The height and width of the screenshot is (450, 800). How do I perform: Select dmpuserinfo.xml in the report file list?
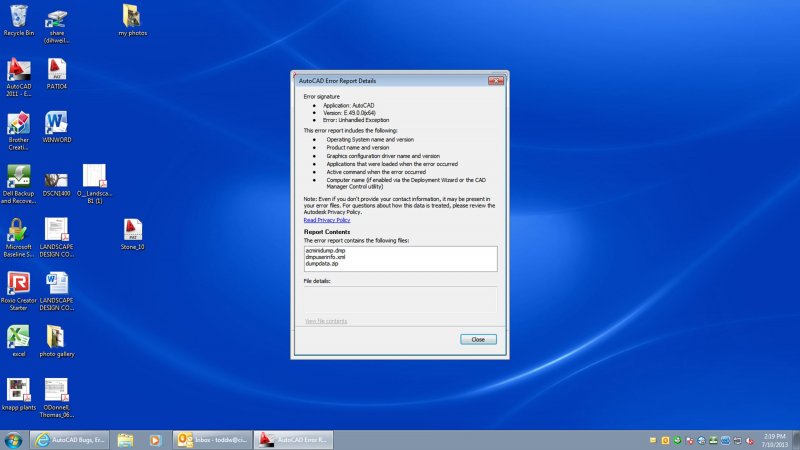325,257
